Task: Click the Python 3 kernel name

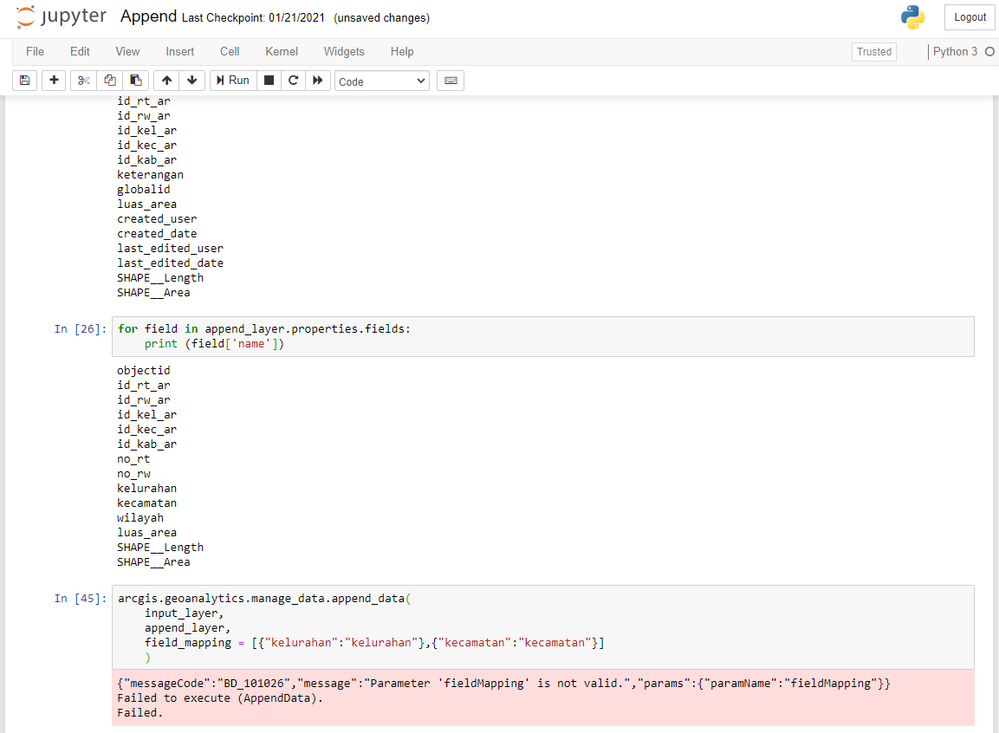Action: coord(954,52)
